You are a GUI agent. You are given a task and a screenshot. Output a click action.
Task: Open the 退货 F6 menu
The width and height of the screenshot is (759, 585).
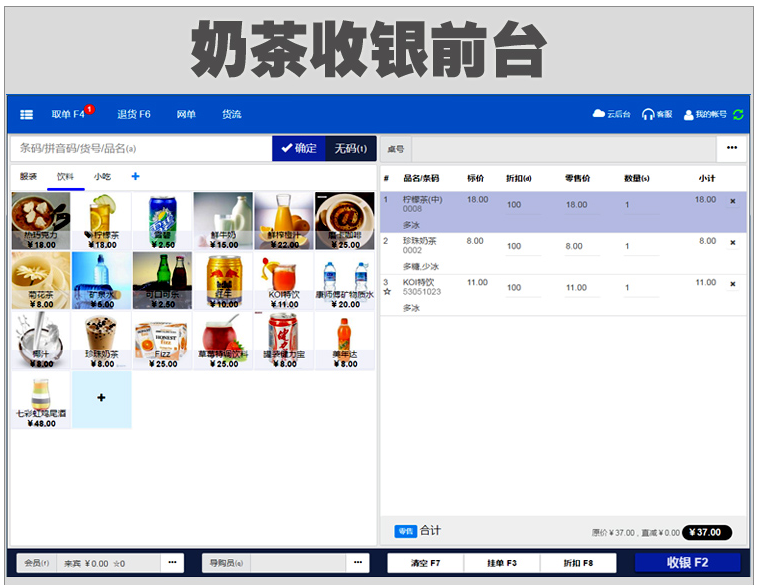pyautogui.click(x=133, y=115)
